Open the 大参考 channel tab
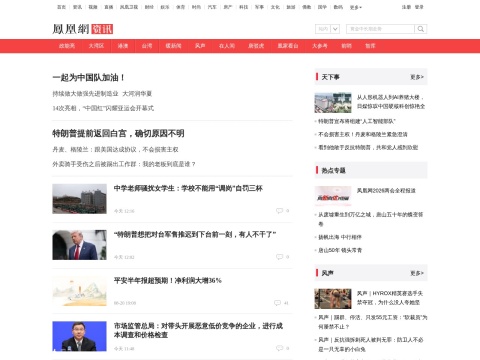480x360 pixels. [x=319, y=46]
